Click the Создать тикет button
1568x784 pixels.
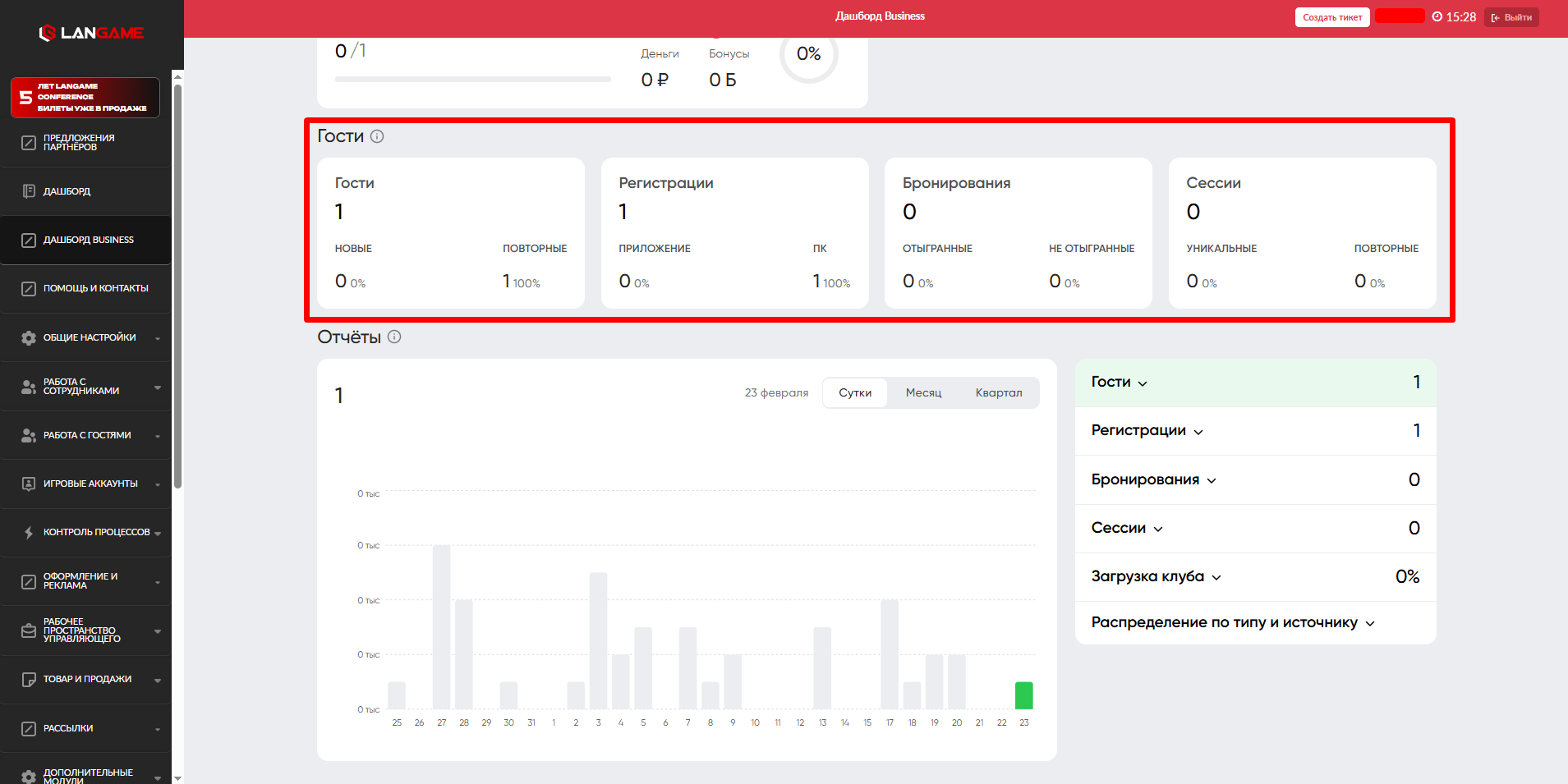click(x=1331, y=17)
